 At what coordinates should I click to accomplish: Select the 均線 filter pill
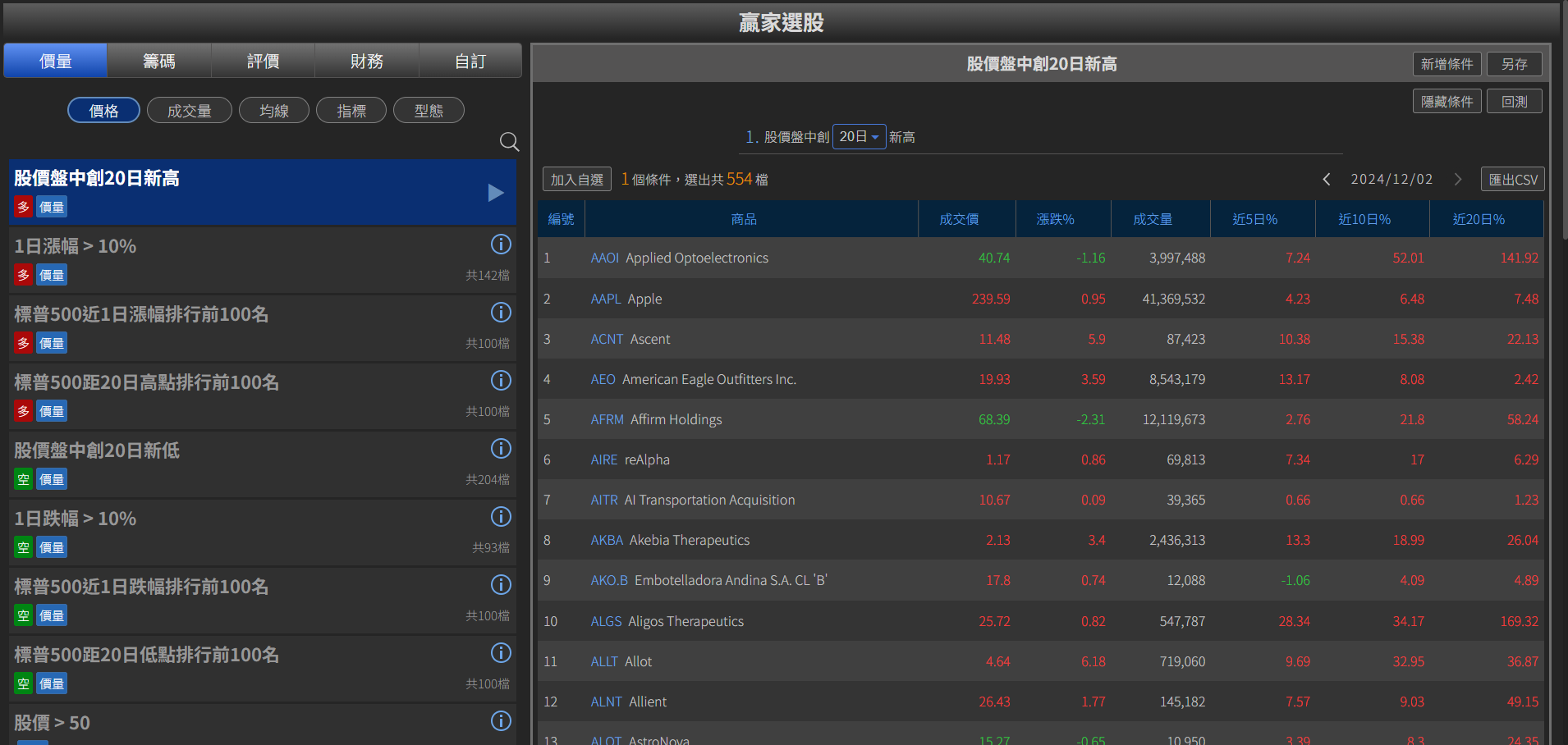click(x=273, y=111)
